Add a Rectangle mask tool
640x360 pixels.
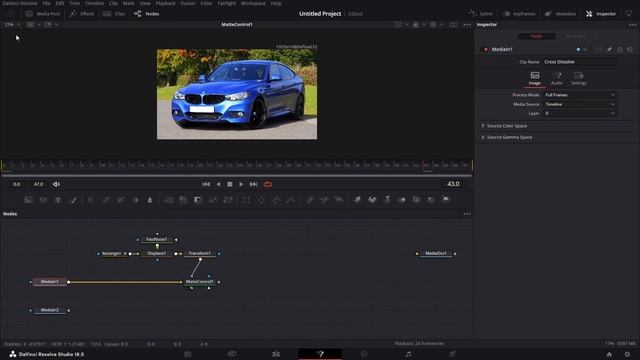click(x=246, y=200)
